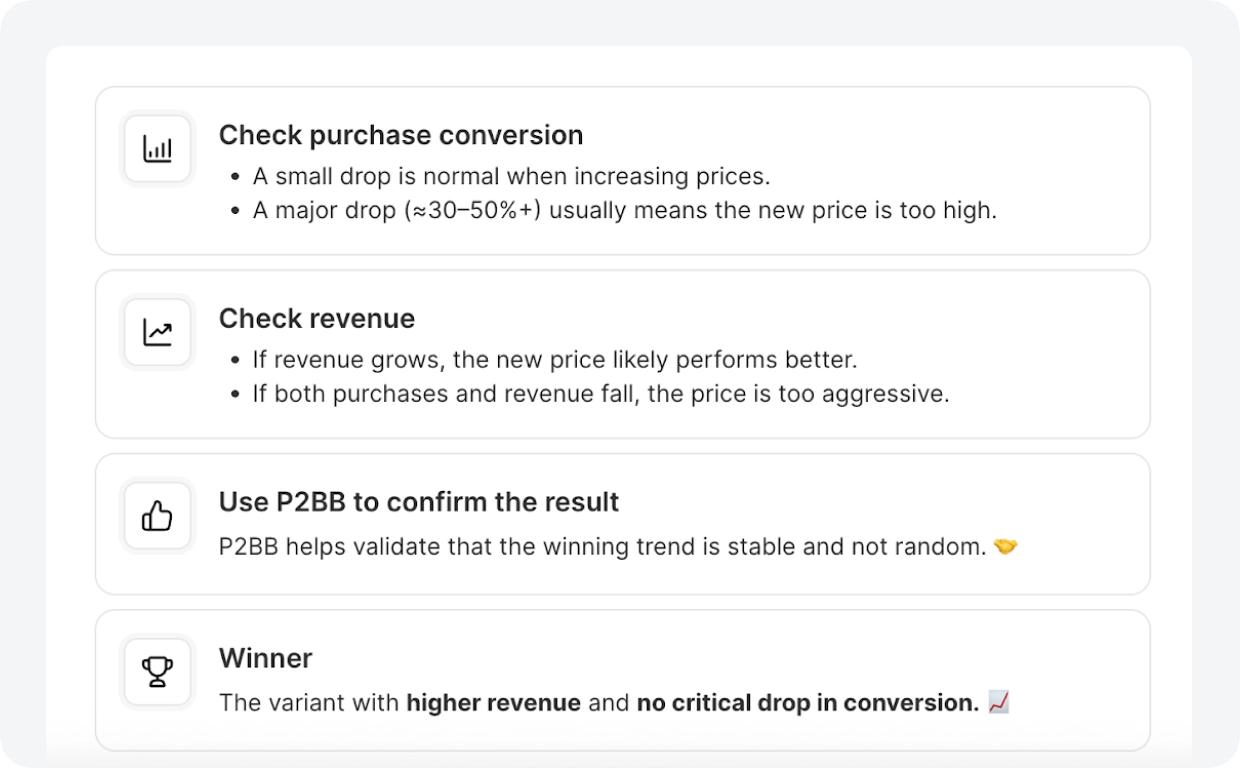Open the 'Check purchase conversion' heading
This screenshot has width=1240, height=768.
coord(400,135)
